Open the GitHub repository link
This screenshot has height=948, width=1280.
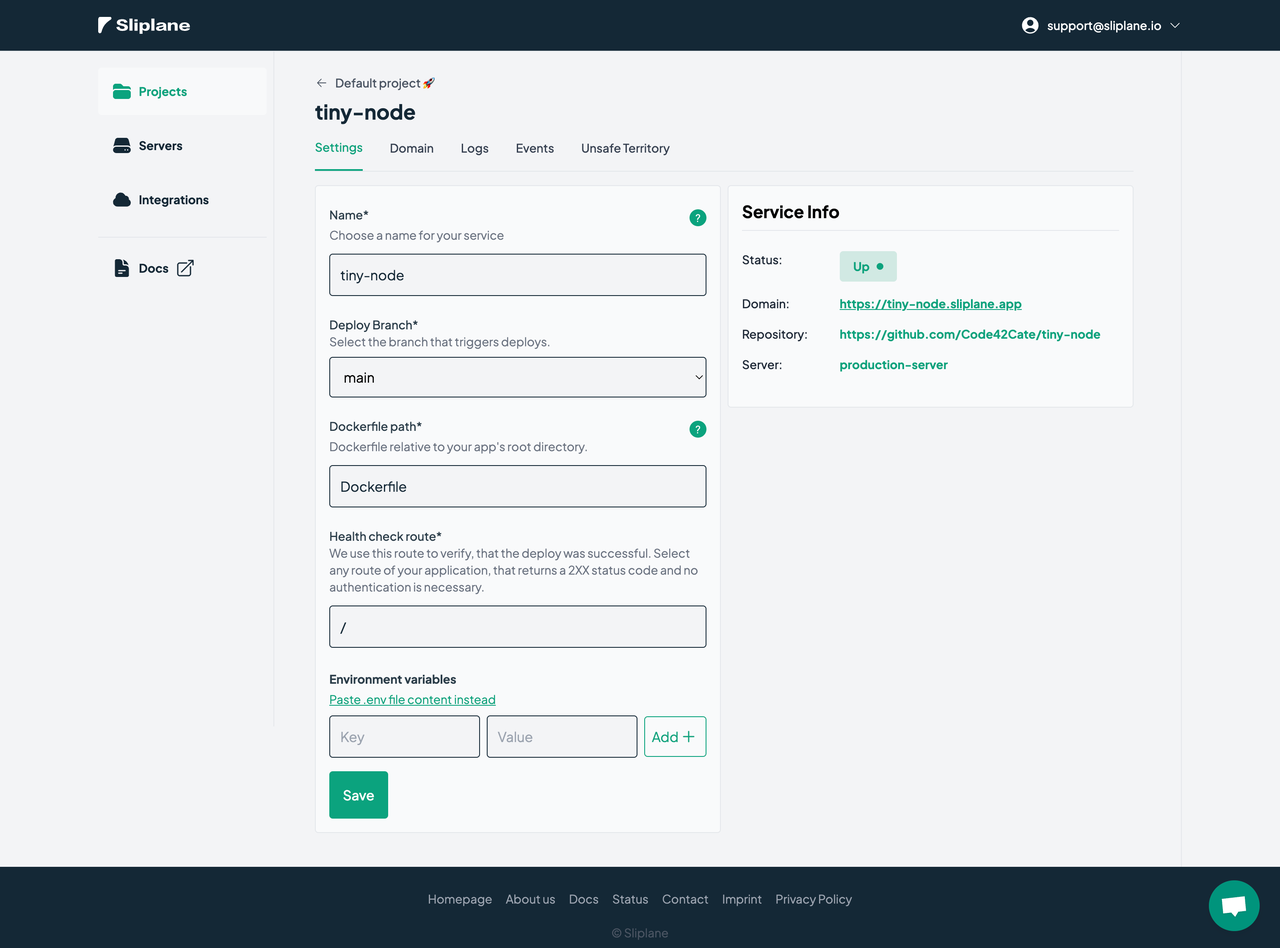(970, 334)
